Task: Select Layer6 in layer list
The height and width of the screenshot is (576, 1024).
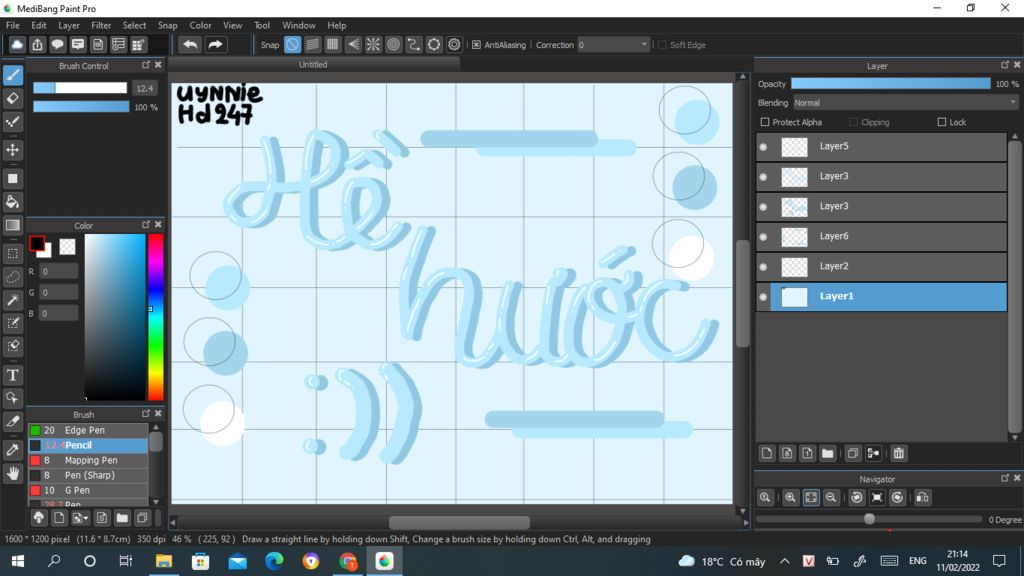Action: (x=882, y=236)
